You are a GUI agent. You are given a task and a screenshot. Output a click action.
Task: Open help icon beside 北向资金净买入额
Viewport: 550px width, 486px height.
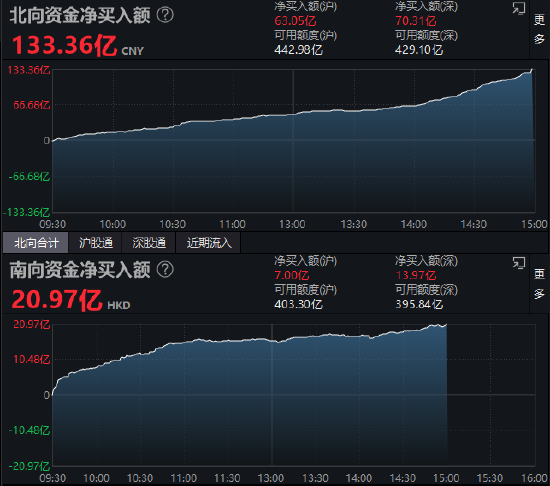point(165,15)
